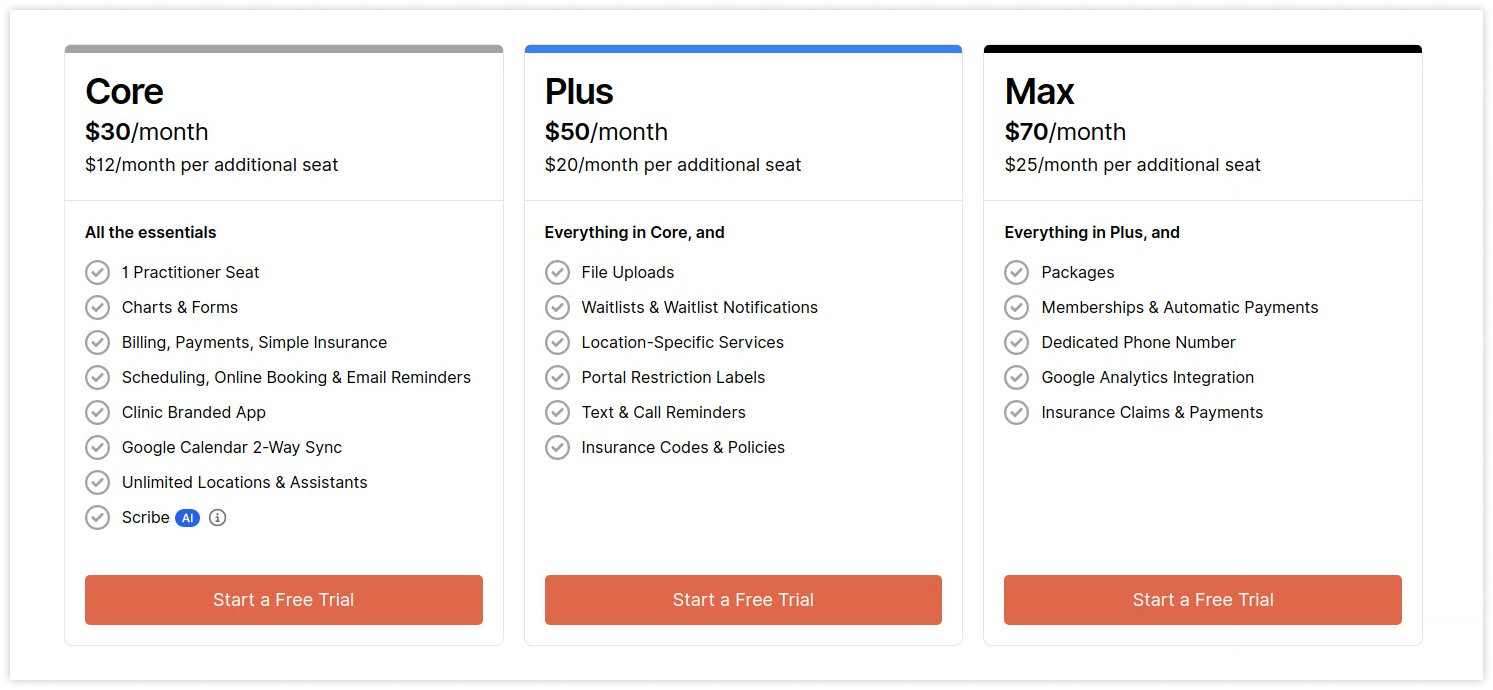Click checkmark next to Clinic Branded App
Screen dimensions: 1493x690
(97, 412)
